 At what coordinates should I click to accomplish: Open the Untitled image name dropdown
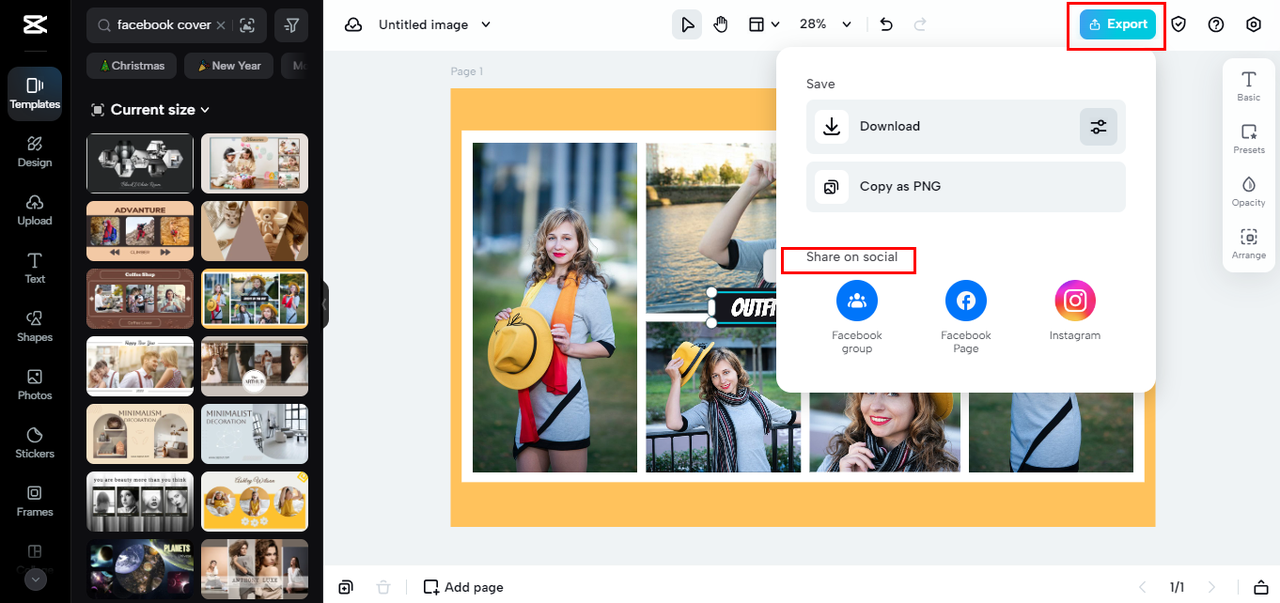pos(435,25)
